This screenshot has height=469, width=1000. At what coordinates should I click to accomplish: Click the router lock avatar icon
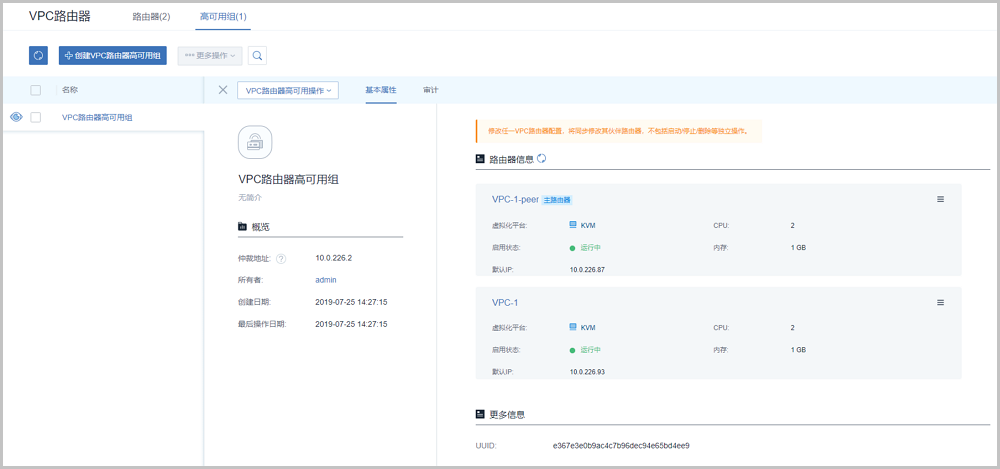(x=255, y=143)
